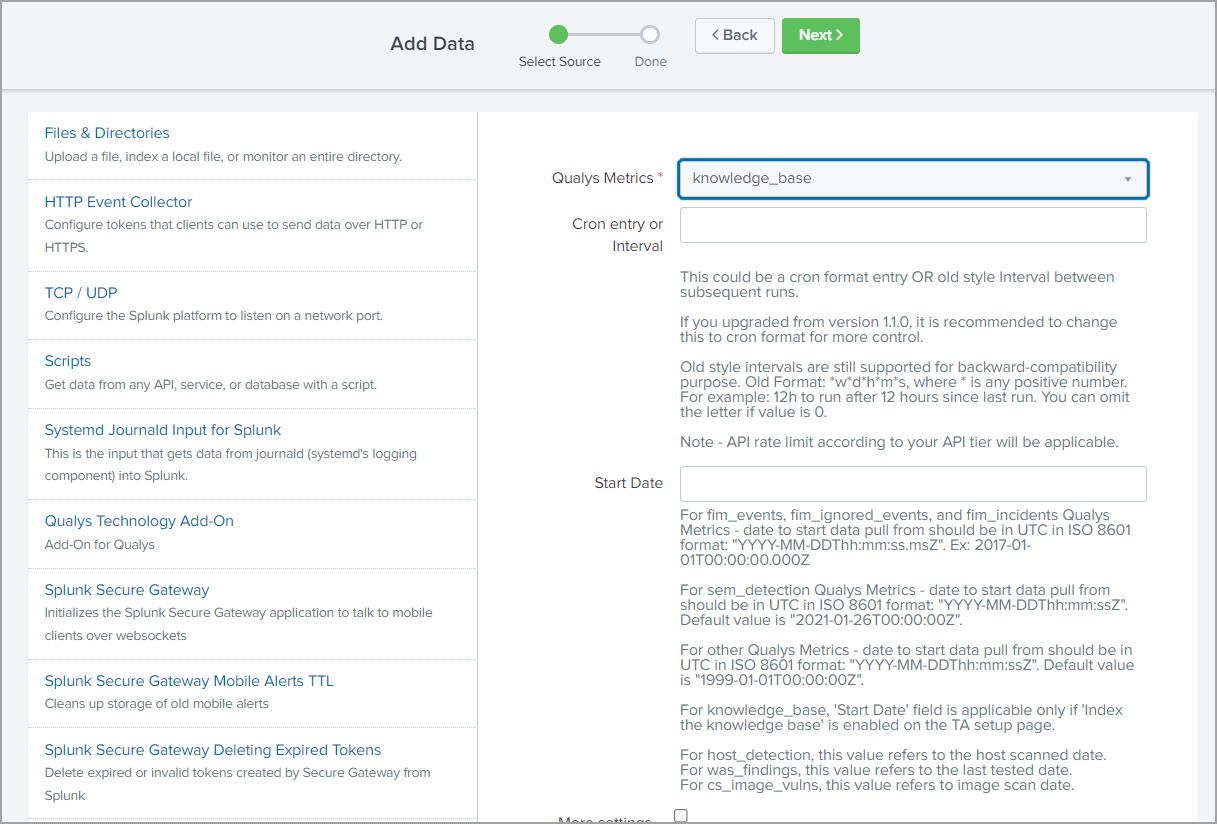Click the Done step circle
The height and width of the screenshot is (824, 1217).
pyautogui.click(x=650, y=34)
